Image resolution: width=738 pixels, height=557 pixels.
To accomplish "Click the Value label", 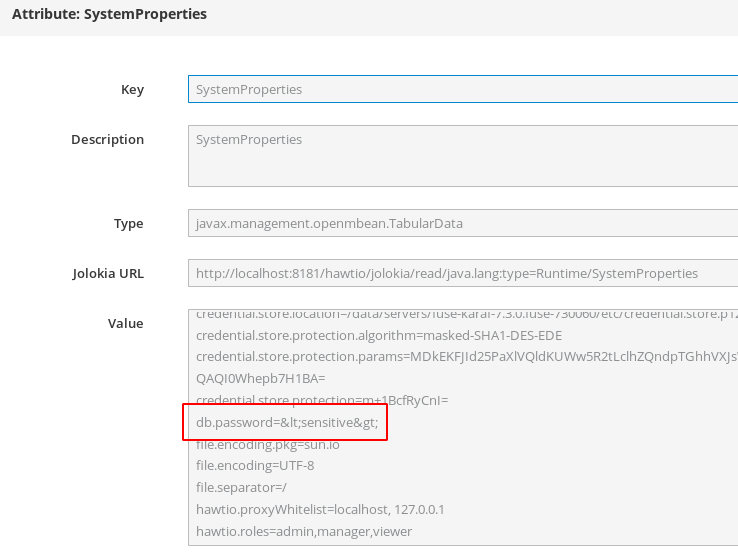I will [x=125, y=323].
